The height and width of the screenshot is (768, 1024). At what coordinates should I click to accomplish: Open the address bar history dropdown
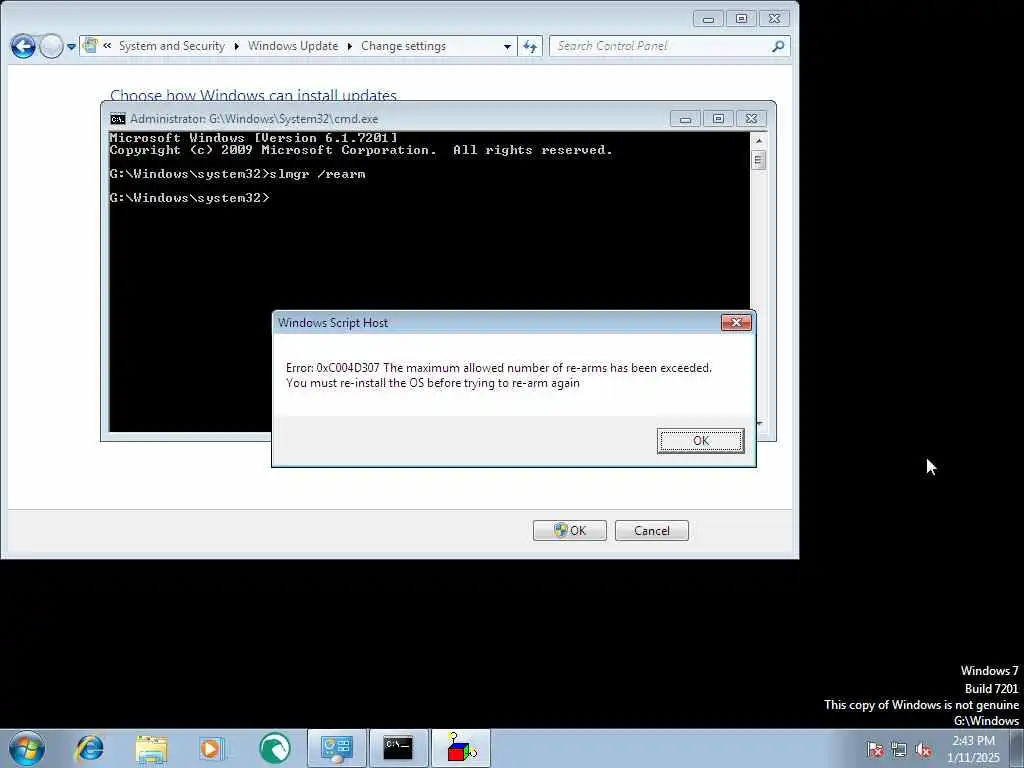point(507,46)
